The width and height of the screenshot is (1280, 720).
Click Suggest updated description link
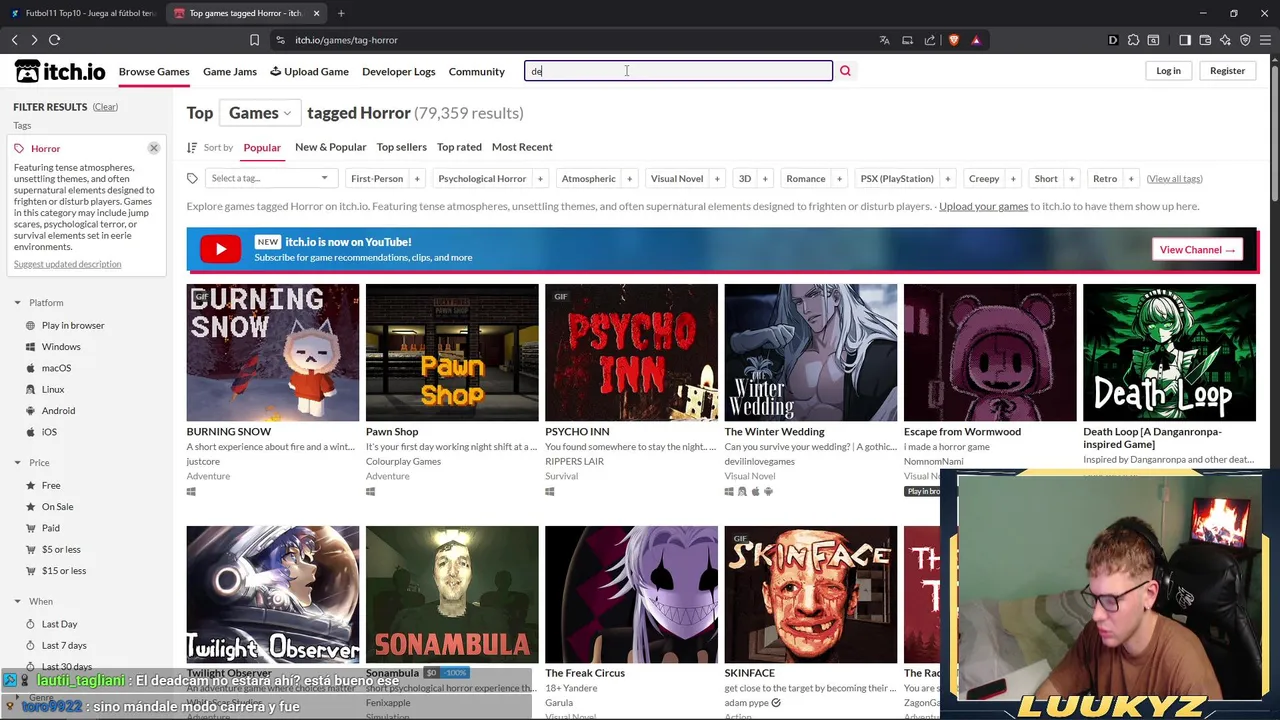(x=67, y=264)
